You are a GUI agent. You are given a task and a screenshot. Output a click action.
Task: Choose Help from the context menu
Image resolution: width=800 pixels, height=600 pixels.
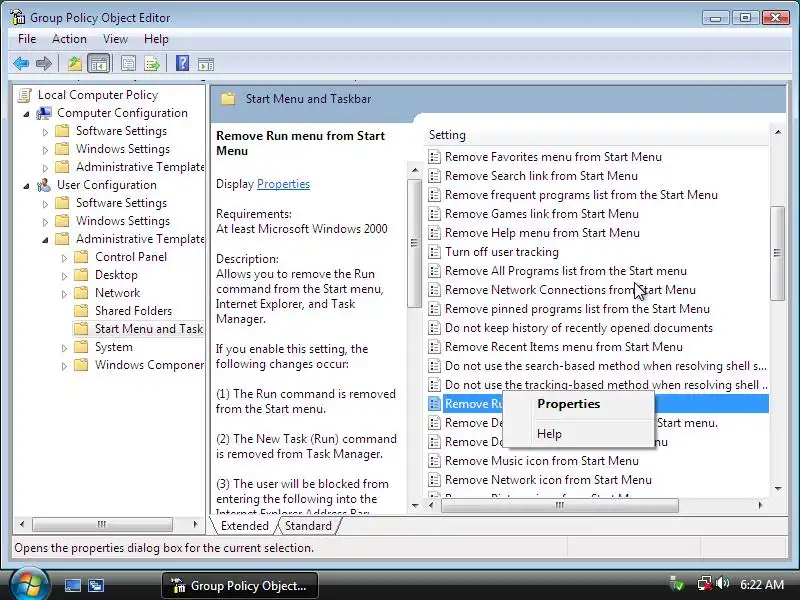coord(579,434)
